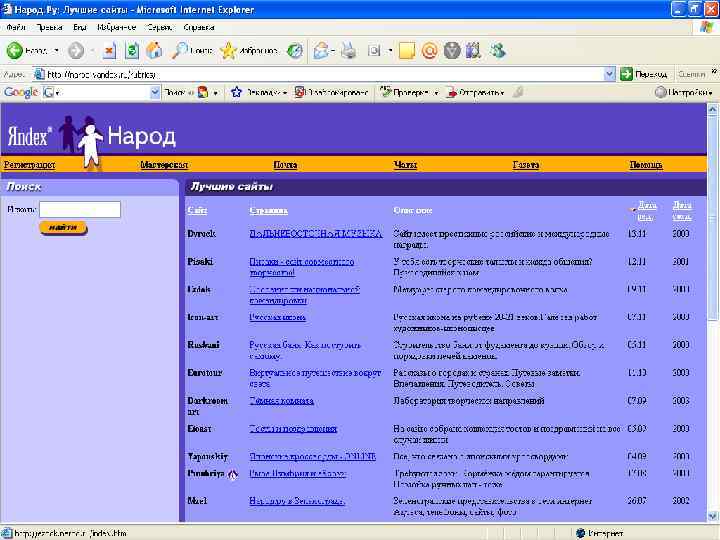Click the Mail envelope toolbar icon
The width and height of the screenshot is (720, 540).
click(321, 51)
